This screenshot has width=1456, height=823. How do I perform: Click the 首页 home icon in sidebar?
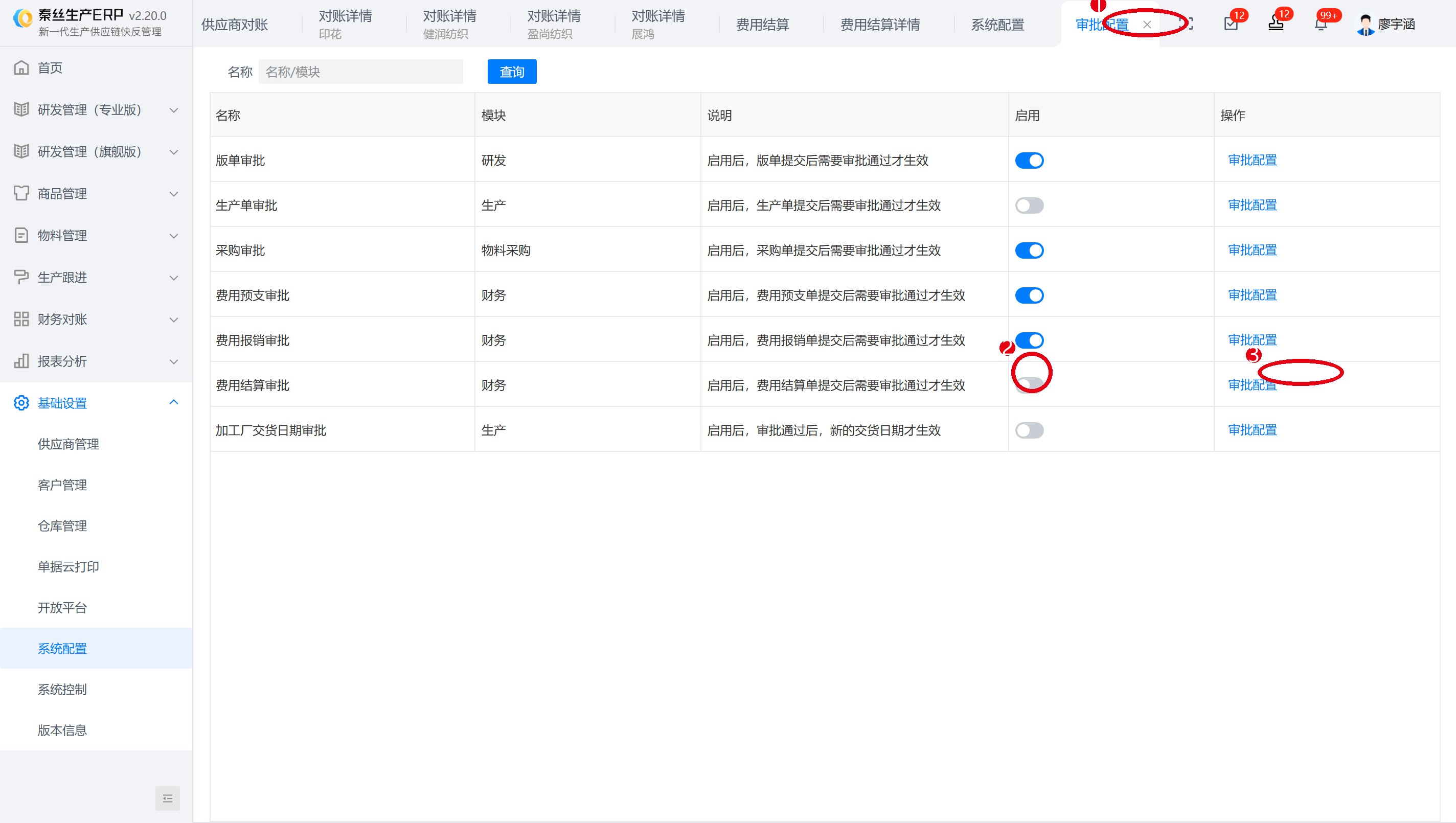pos(21,68)
